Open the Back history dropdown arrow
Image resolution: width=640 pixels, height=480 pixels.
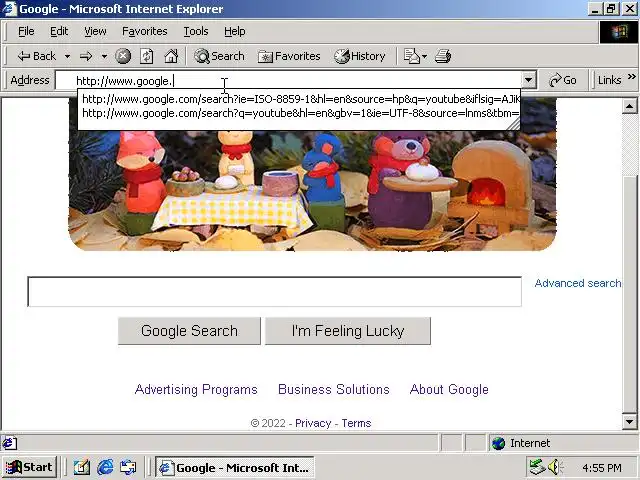pyautogui.click(x=67, y=56)
